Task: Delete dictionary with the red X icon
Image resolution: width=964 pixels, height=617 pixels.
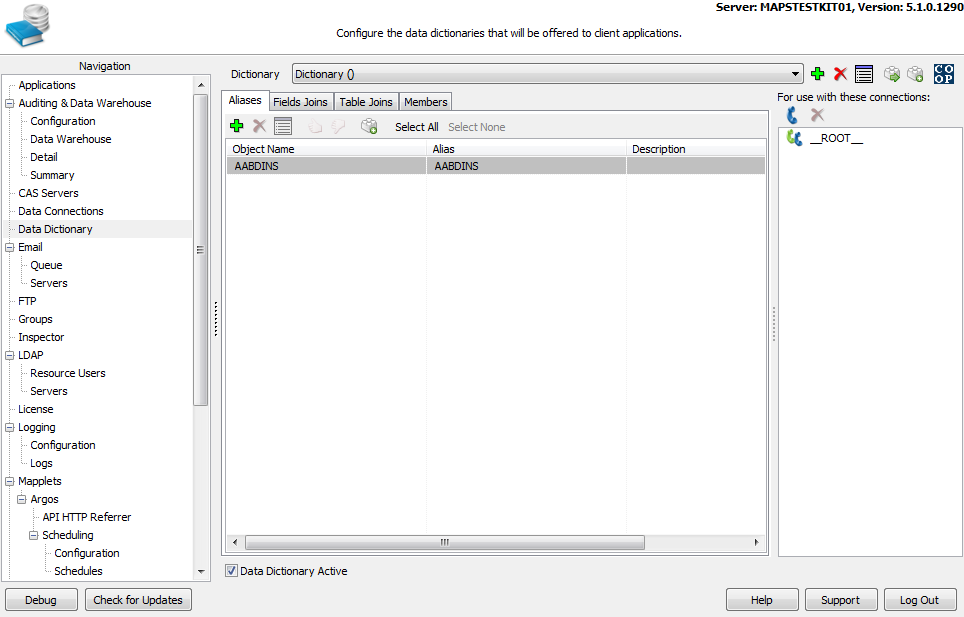Action: point(840,74)
